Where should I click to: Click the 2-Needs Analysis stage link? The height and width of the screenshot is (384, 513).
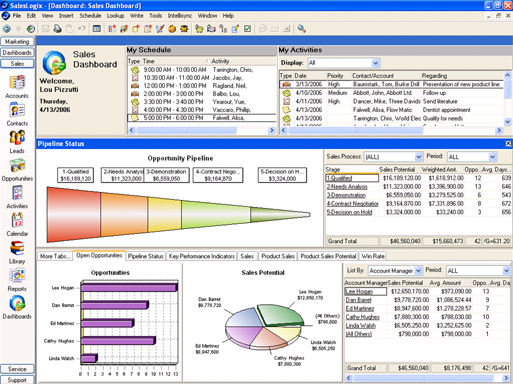(347, 187)
